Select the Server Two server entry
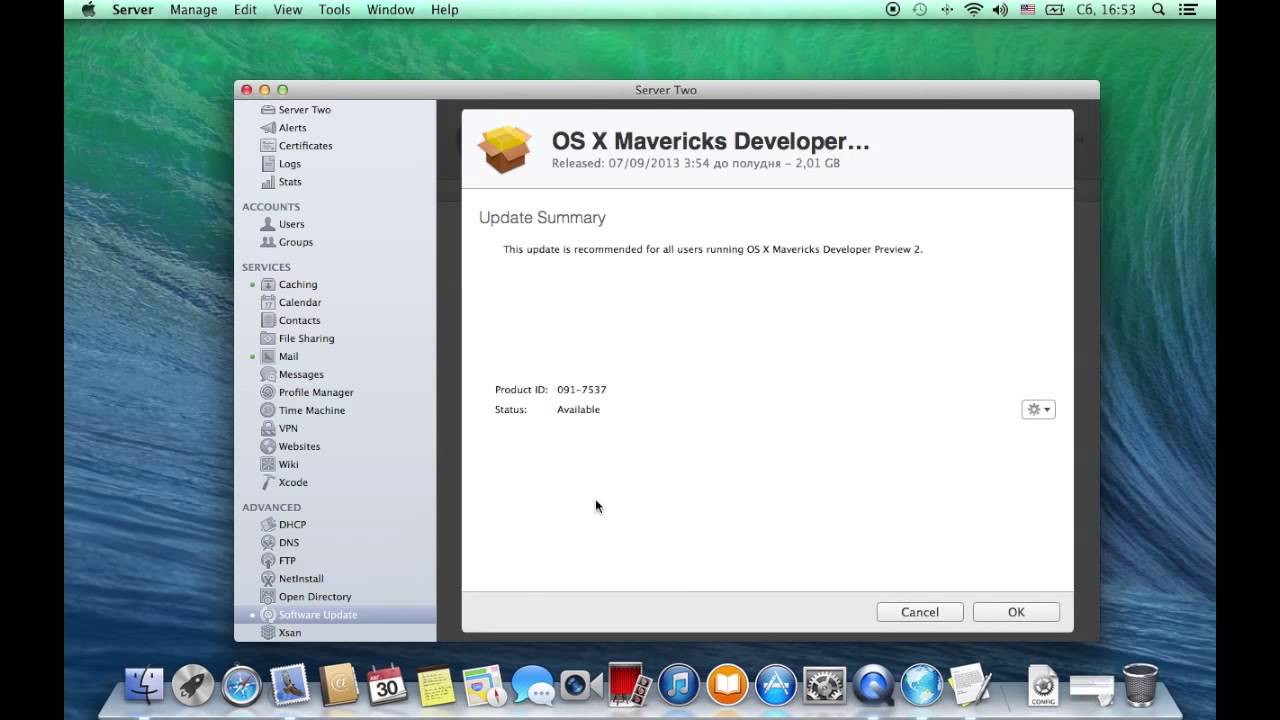 (x=295, y=110)
